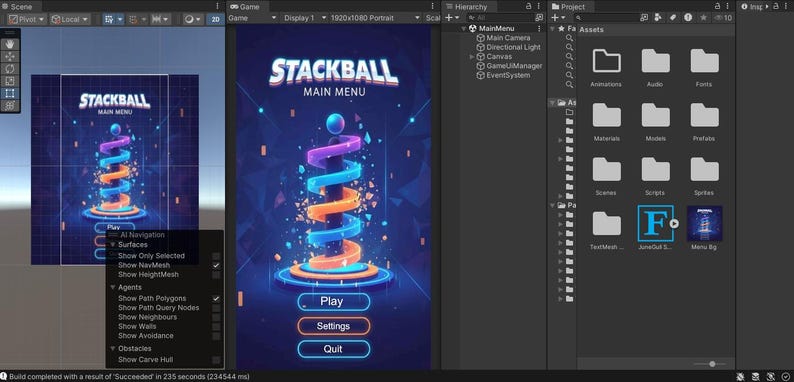Toggle Show Walls checkbox
The width and height of the screenshot is (794, 382).
pos(216,326)
